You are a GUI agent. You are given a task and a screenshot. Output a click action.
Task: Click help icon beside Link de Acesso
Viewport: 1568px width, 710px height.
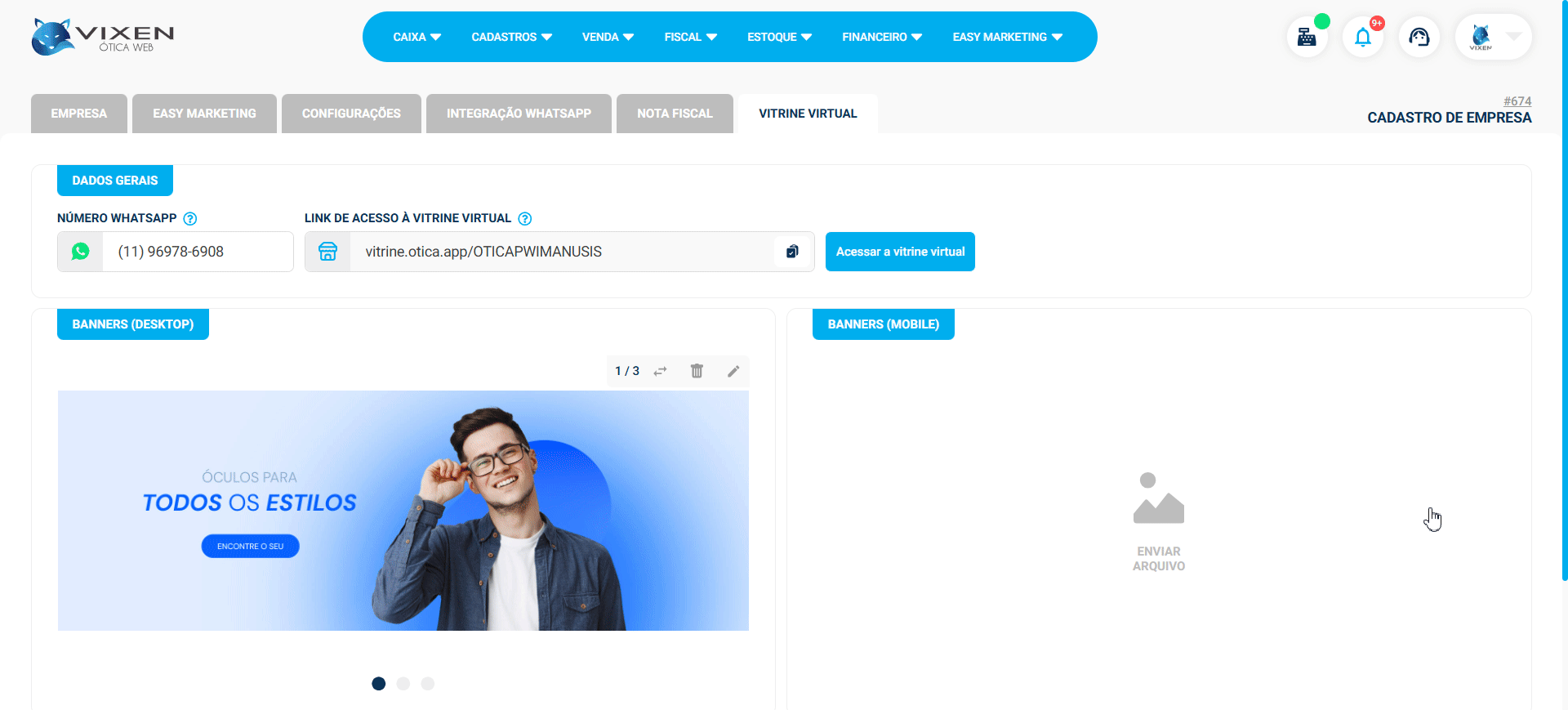pyautogui.click(x=525, y=219)
